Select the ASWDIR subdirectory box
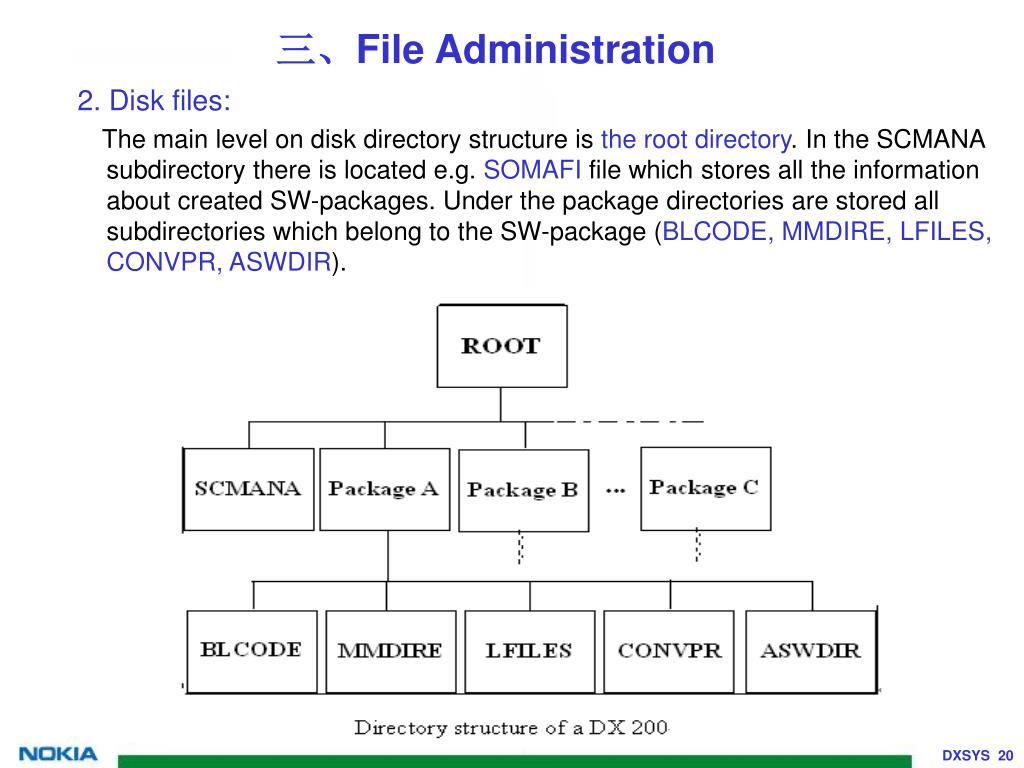1024x768 pixels. [x=811, y=652]
